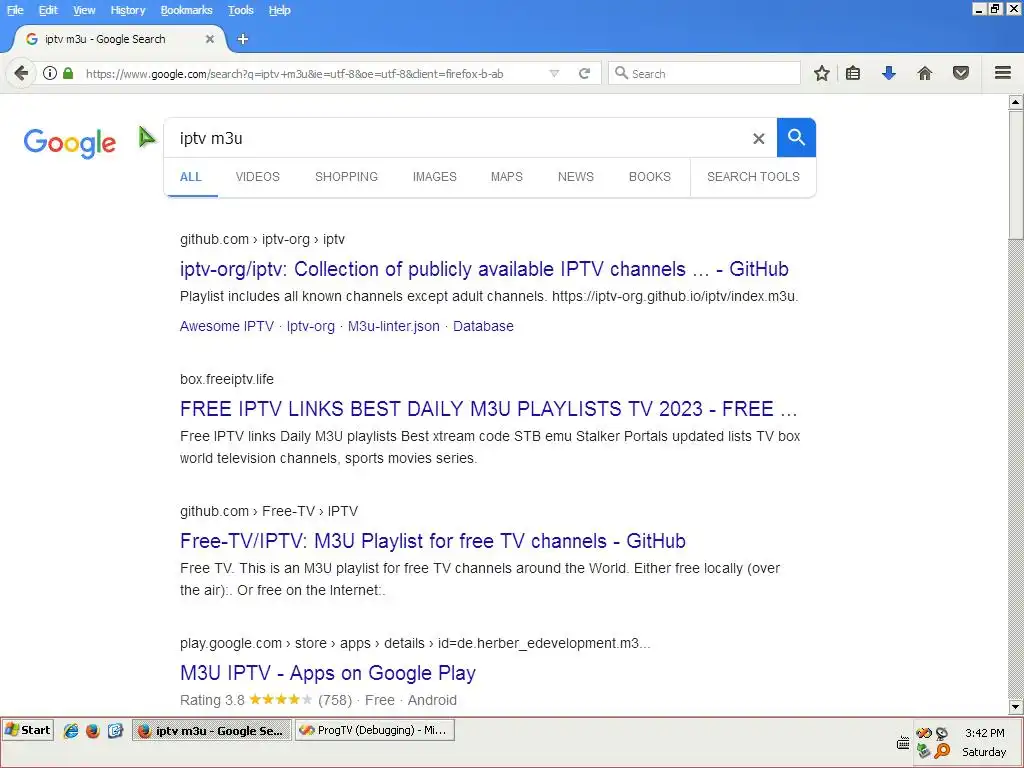The height and width of the screenshot is (768, 1024).
Task: Click the keyboard icon in system tray
Action: [903, 743]
